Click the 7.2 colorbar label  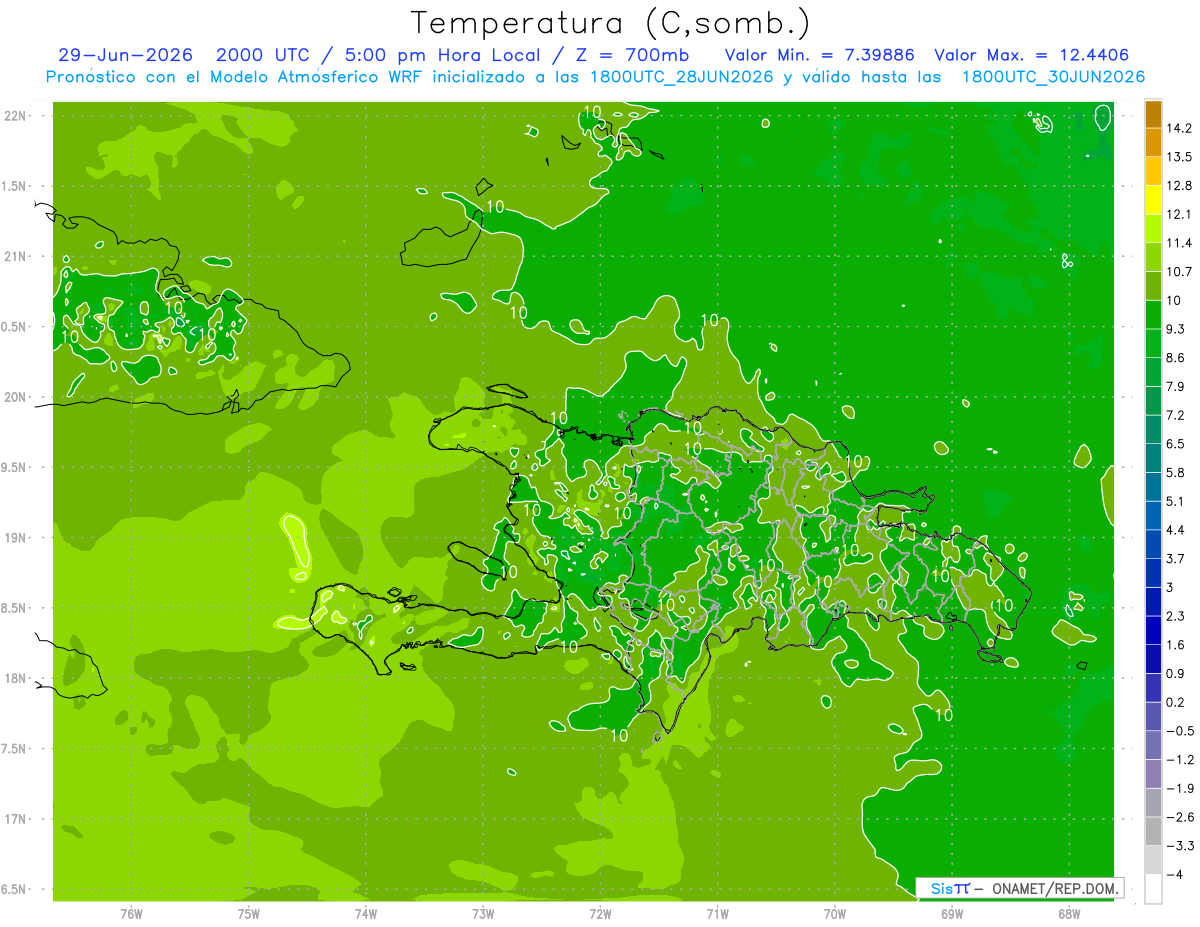pos(1176,415)
